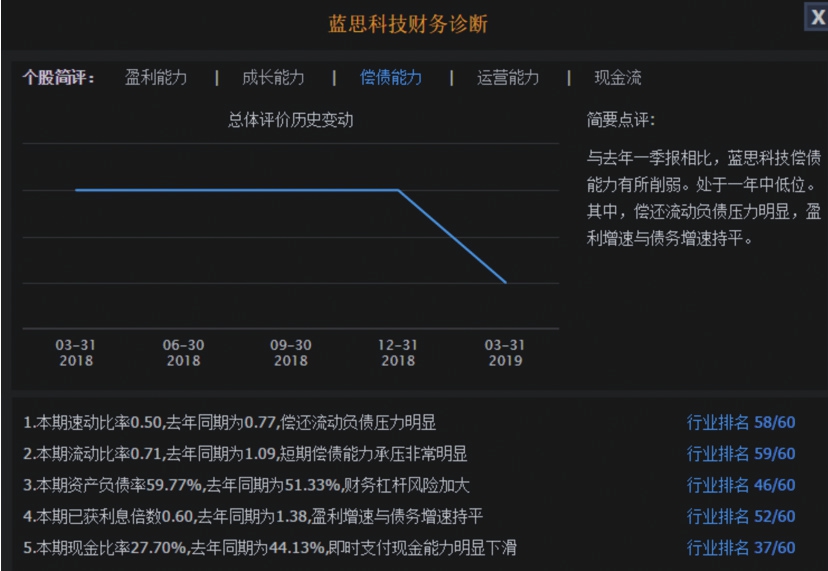The image size is (828, 571).
Task: Click the 09-30 2018 axis label
Action: point(290,353)
